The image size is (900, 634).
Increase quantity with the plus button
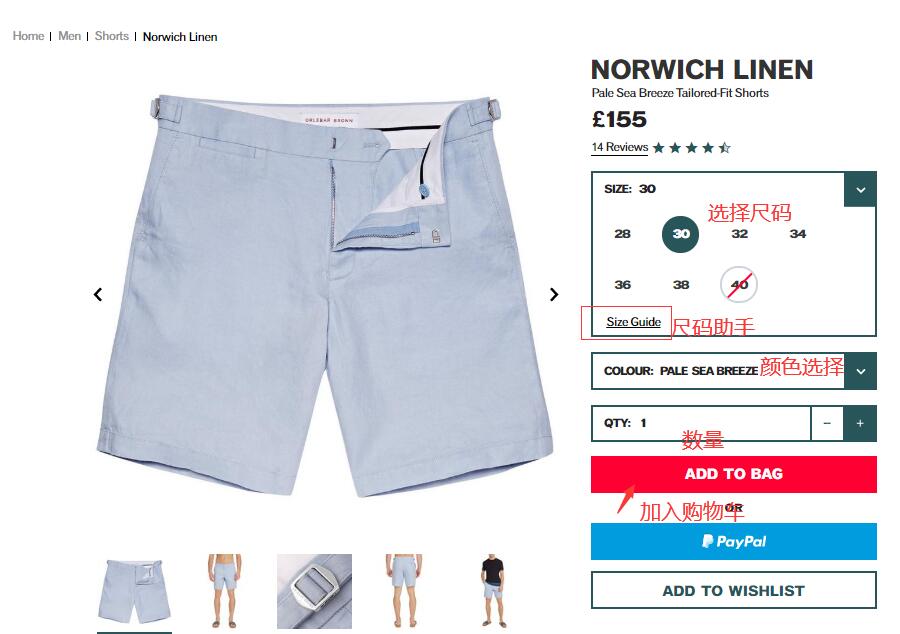860,423
